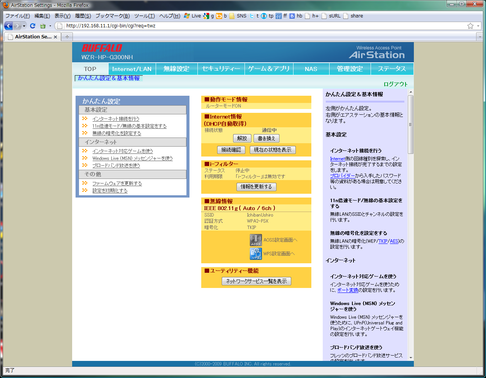
Task: Open a new browser tab
Action: tap(67, 37)
